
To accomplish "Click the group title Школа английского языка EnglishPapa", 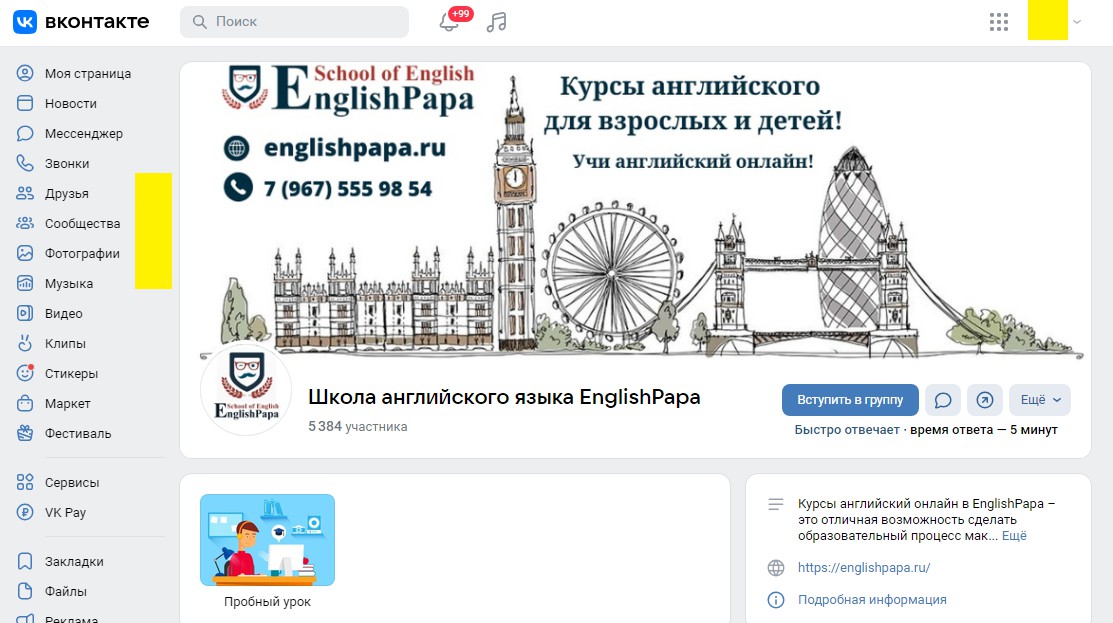I will point(504,397).
